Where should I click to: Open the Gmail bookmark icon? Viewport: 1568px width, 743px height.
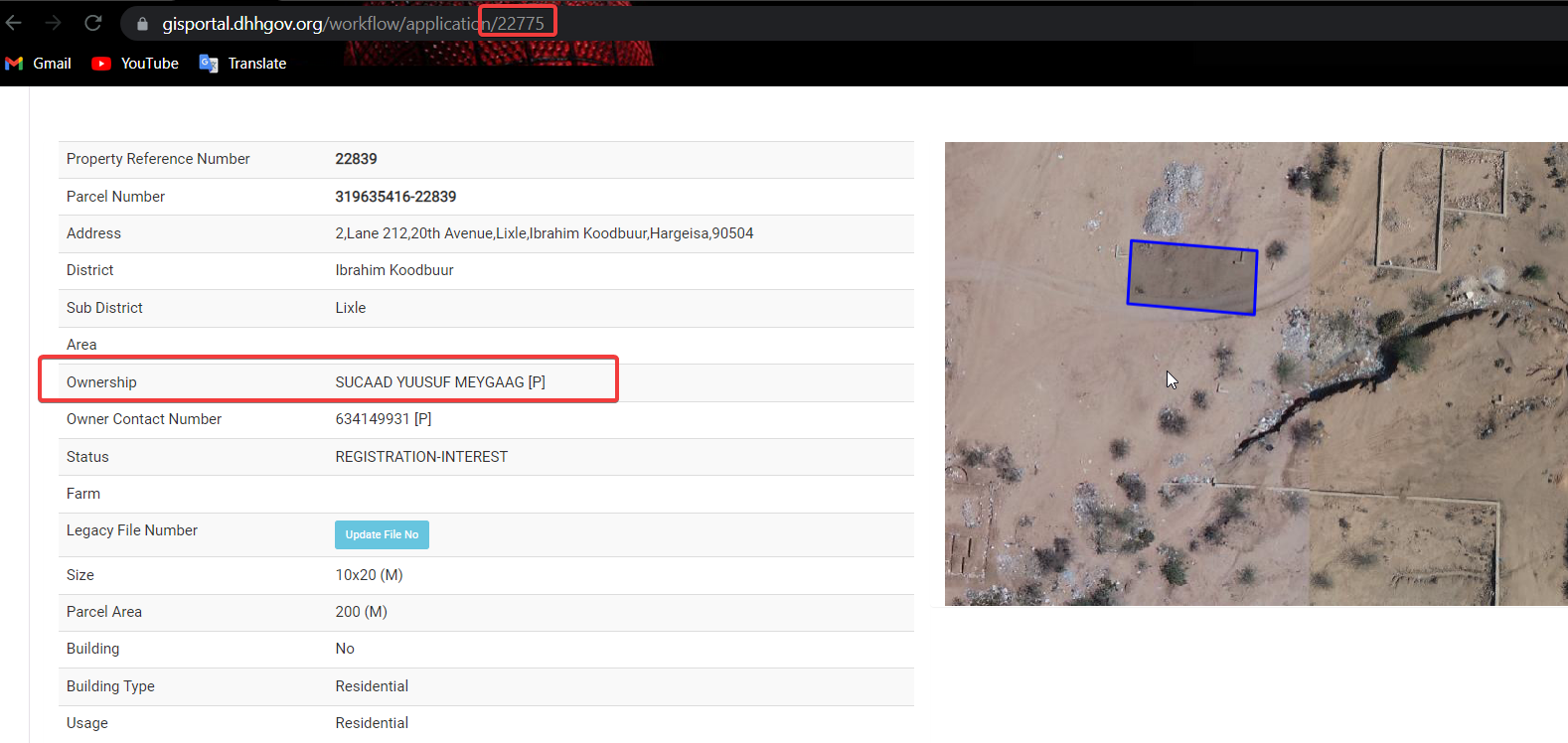pyautogui.click(x=14, y=64)
